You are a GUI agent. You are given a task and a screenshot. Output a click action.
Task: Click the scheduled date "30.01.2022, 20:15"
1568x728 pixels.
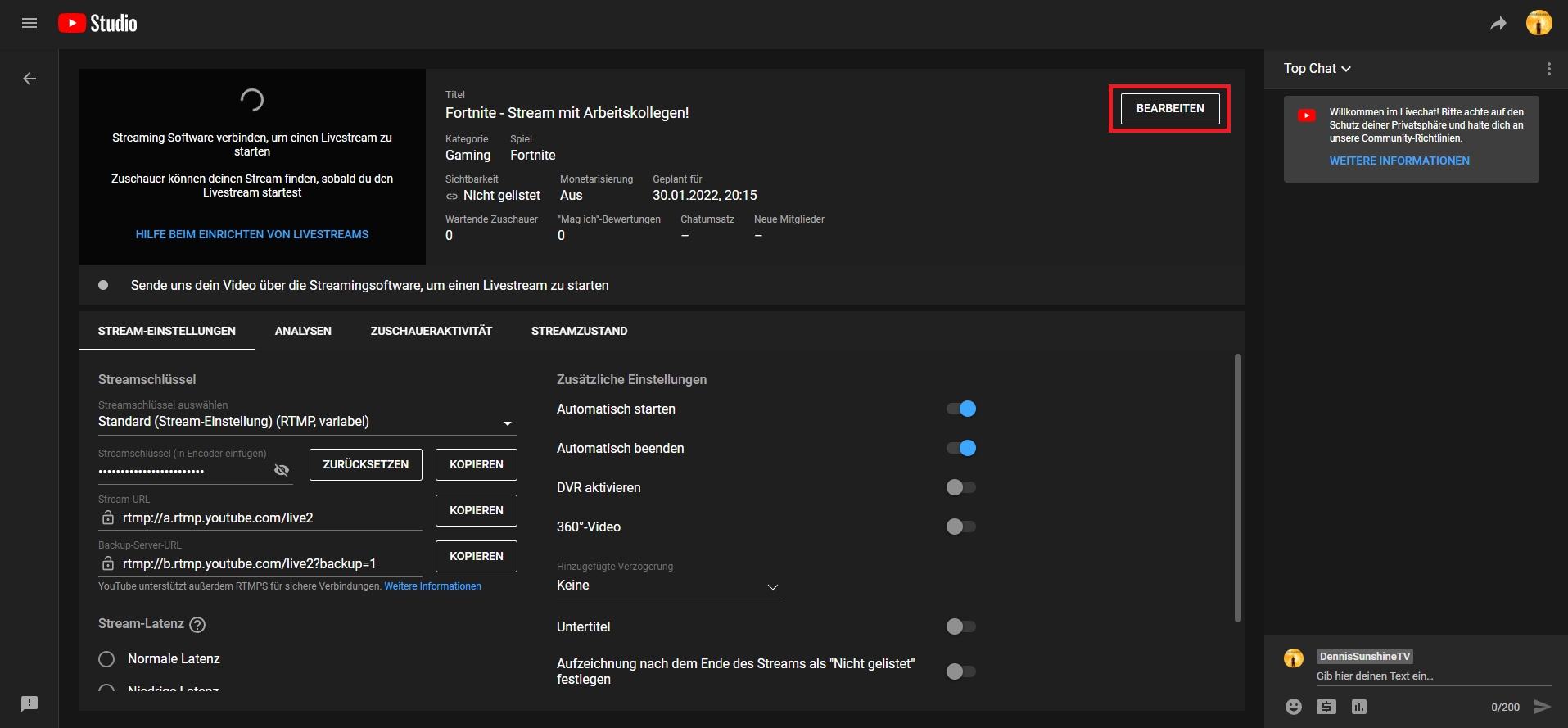[705, 196]
